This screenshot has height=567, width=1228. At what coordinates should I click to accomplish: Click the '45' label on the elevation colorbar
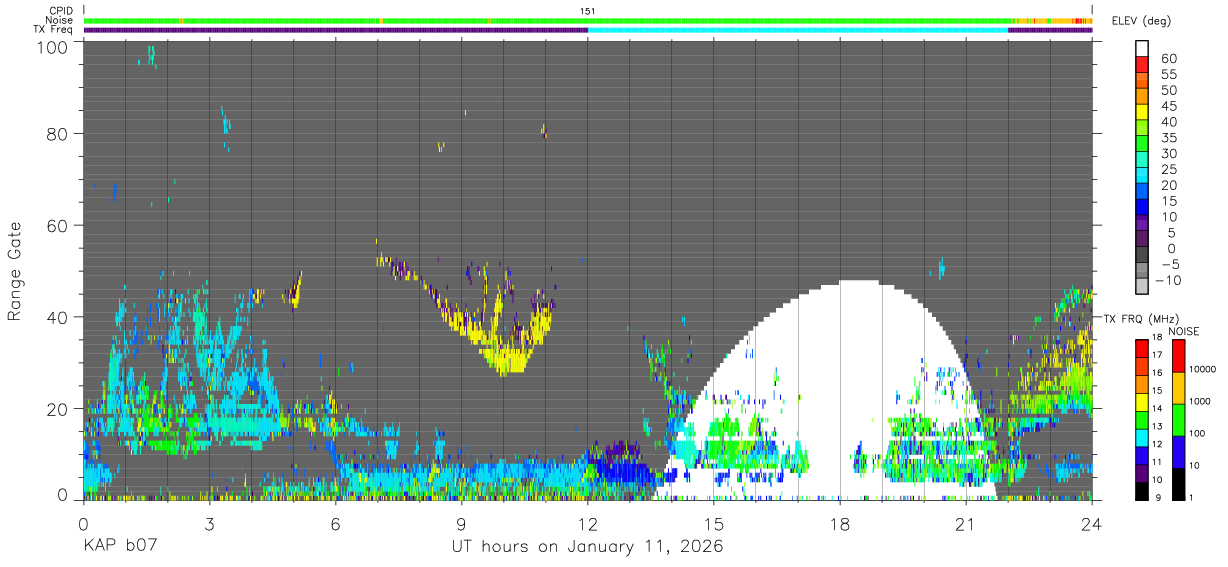point(1168,106)
